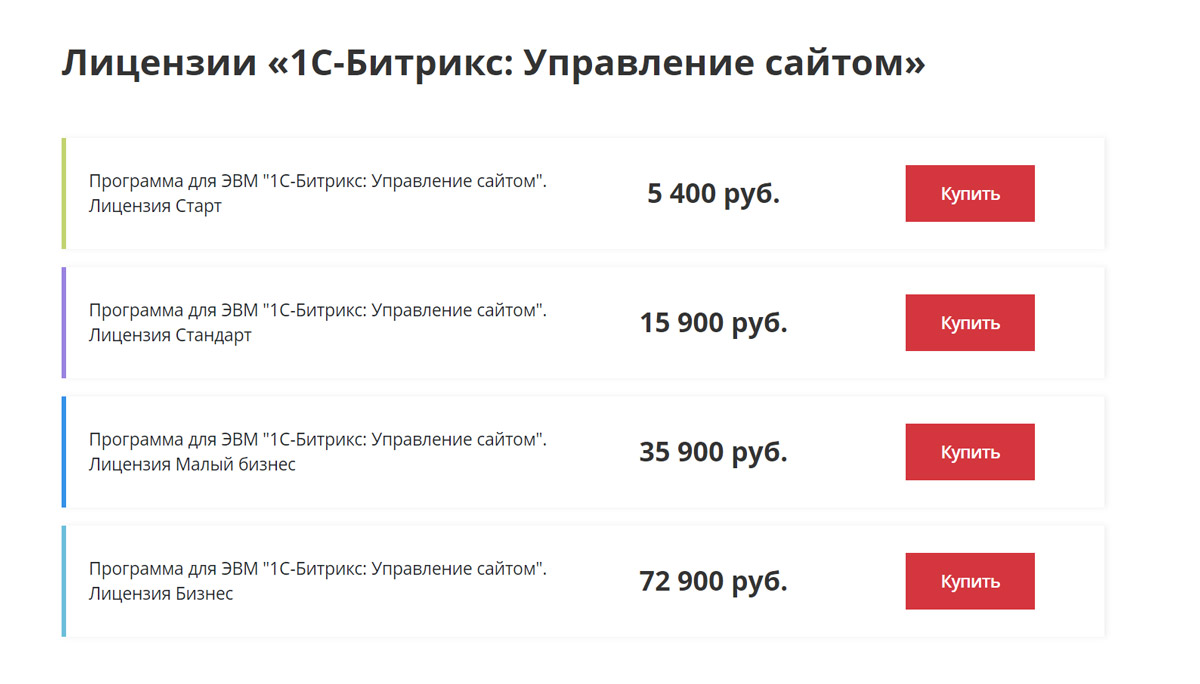Click the price 15 900 руб.
The width and height of the screenshot is (1200, 684).
point(713,322)
